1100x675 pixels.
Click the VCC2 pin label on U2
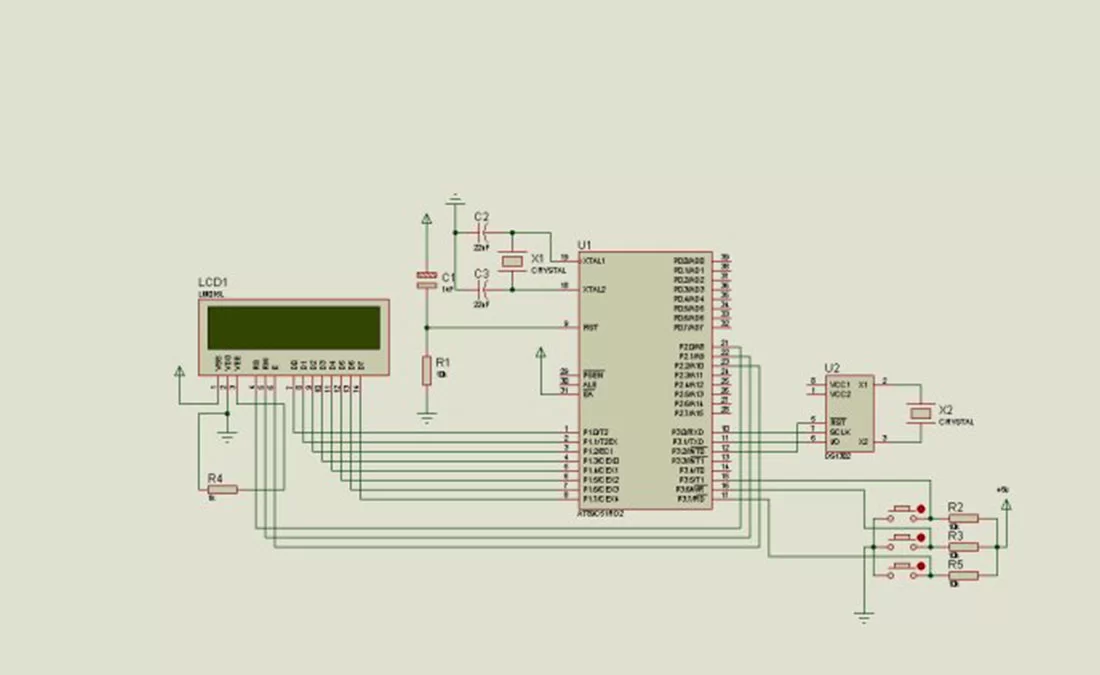coord(840,394)
